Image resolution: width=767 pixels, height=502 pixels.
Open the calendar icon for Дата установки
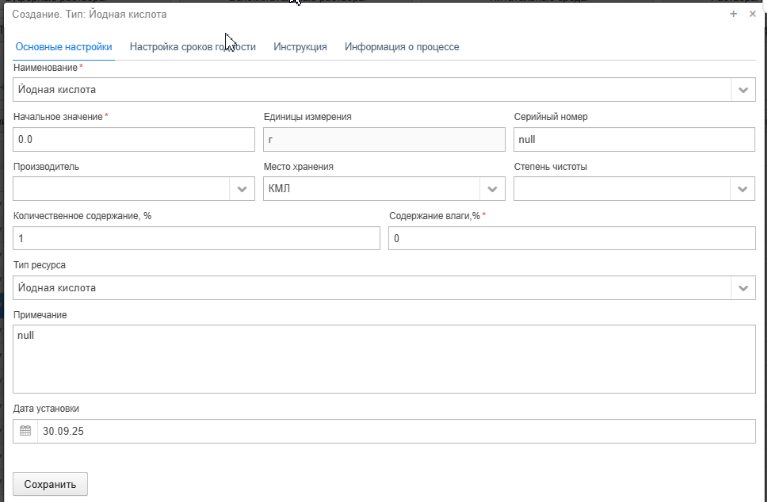[25, 431]
